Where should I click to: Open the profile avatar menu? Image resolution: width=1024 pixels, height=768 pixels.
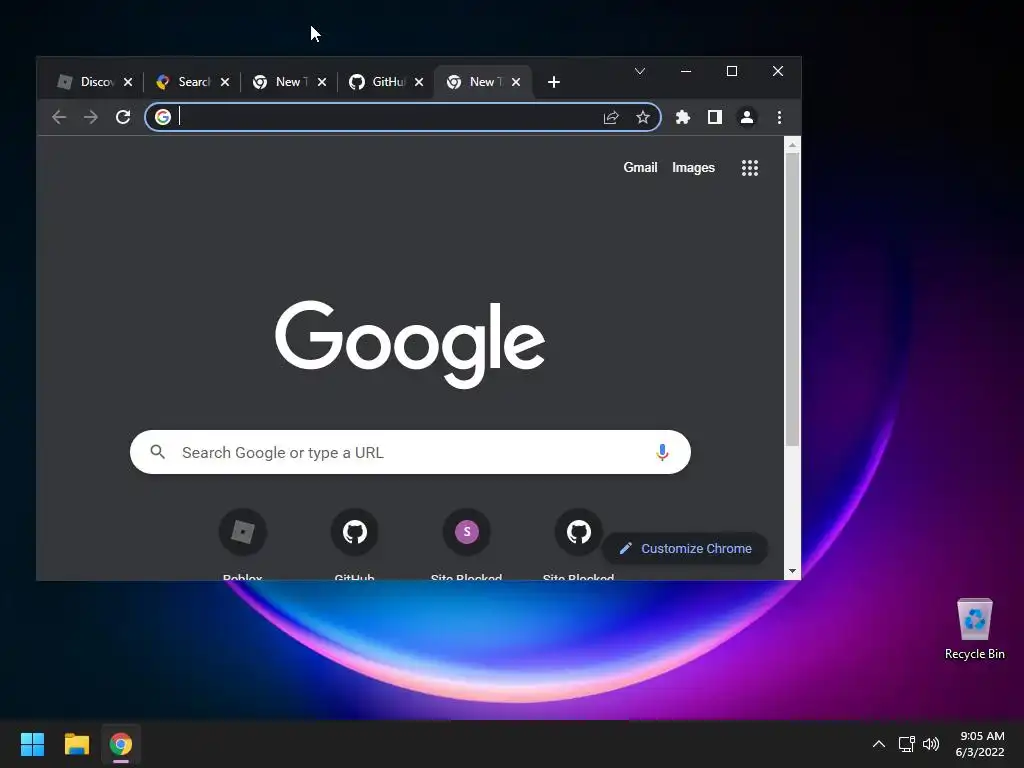pyautogui.click(x=746, y=118)
